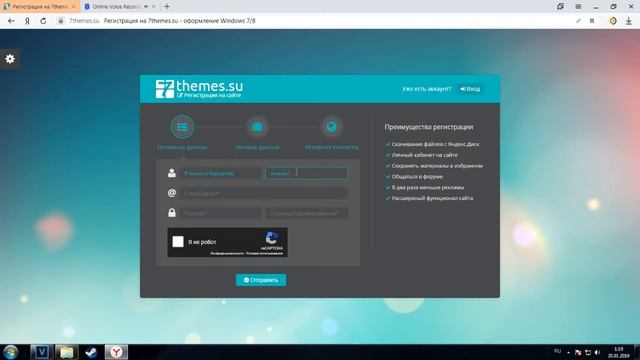
Task: Show hidden tray icons arrow
Action: click(x=569, y=353)
